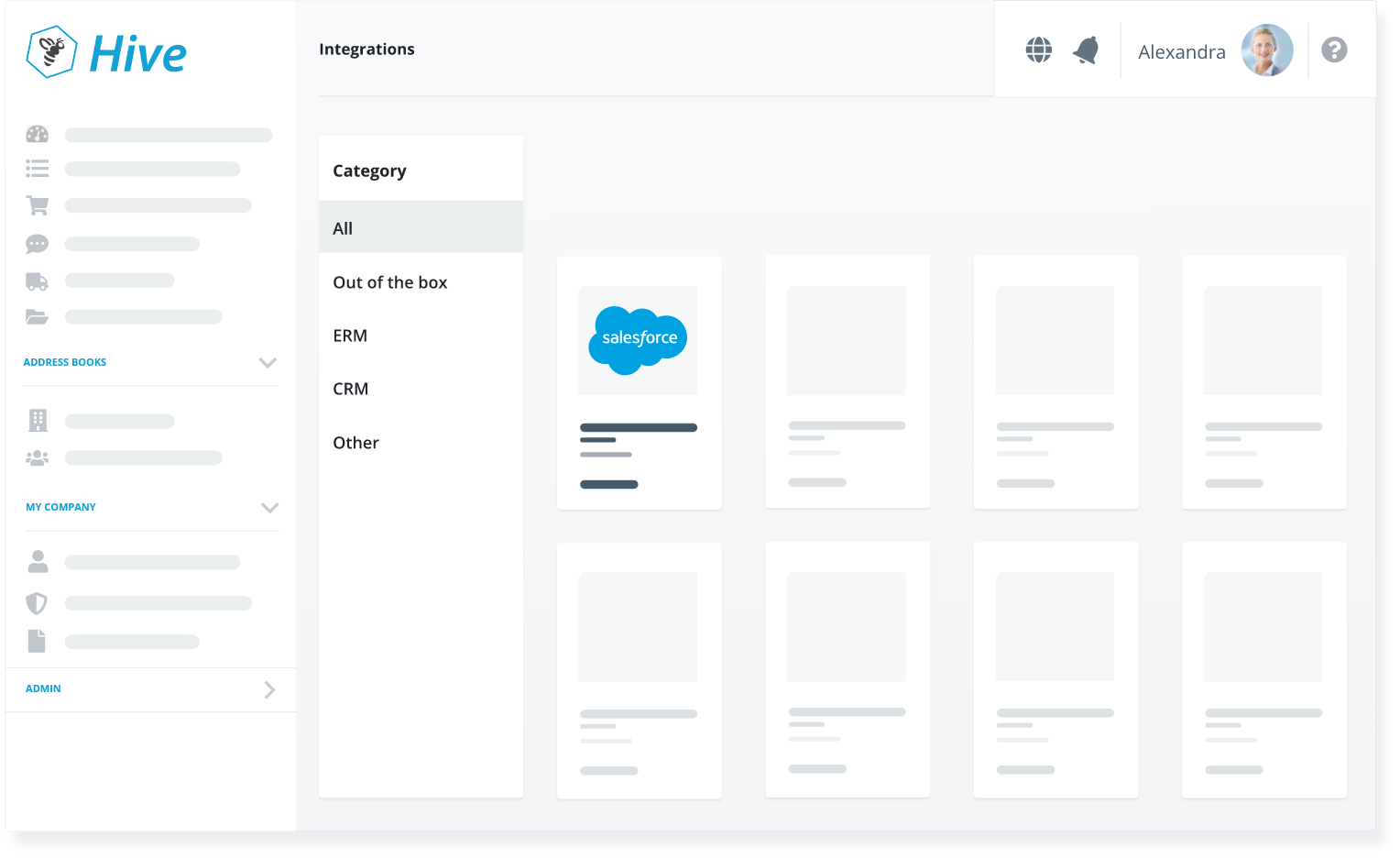Select the building icon under Address Books
Screen dimensions: 1400x859
38,421
